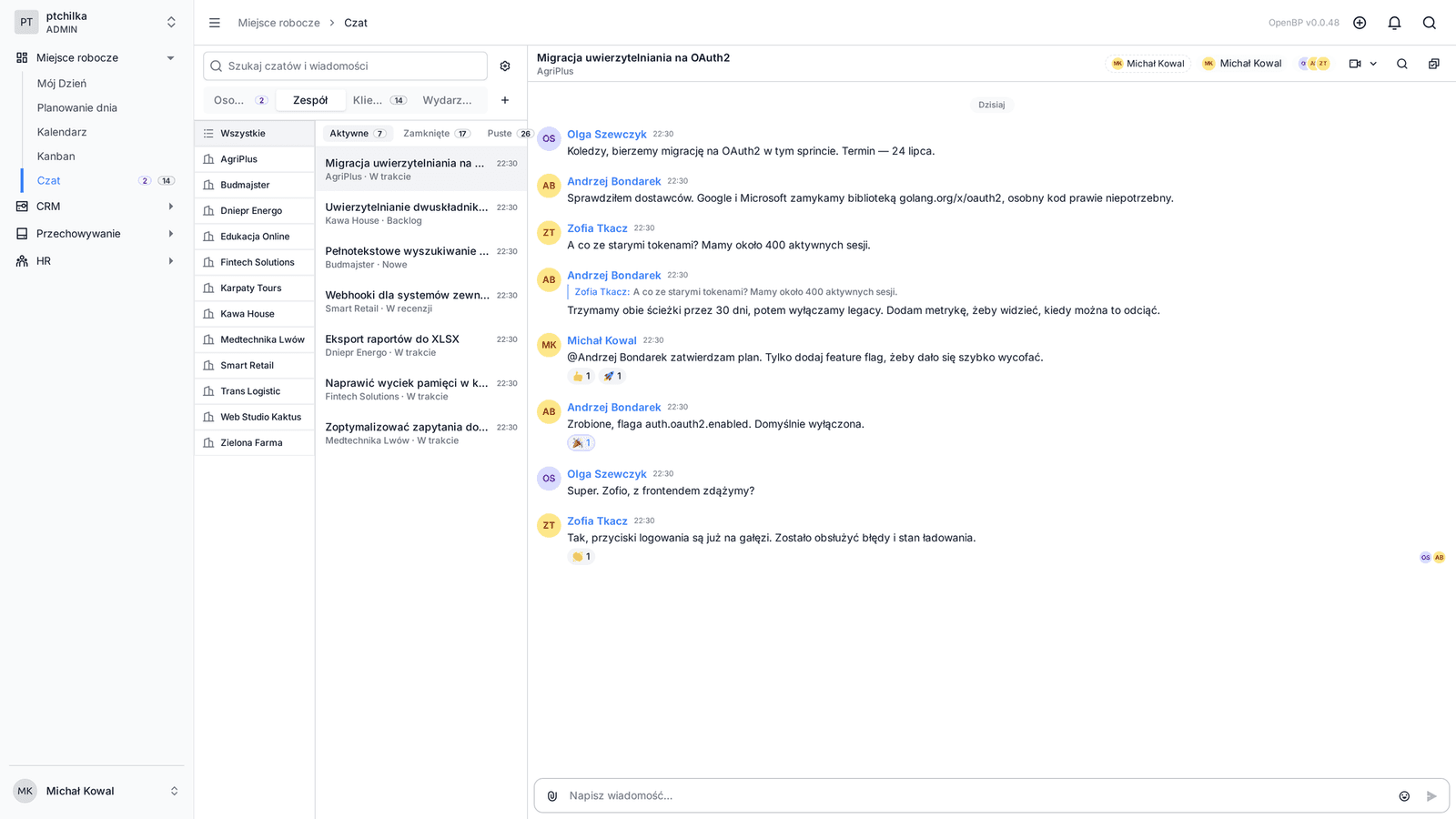Open chat Naprawić wyciek pamięci
The width and height of the screenshot is (1456, 819).
[x=421, y=389]
